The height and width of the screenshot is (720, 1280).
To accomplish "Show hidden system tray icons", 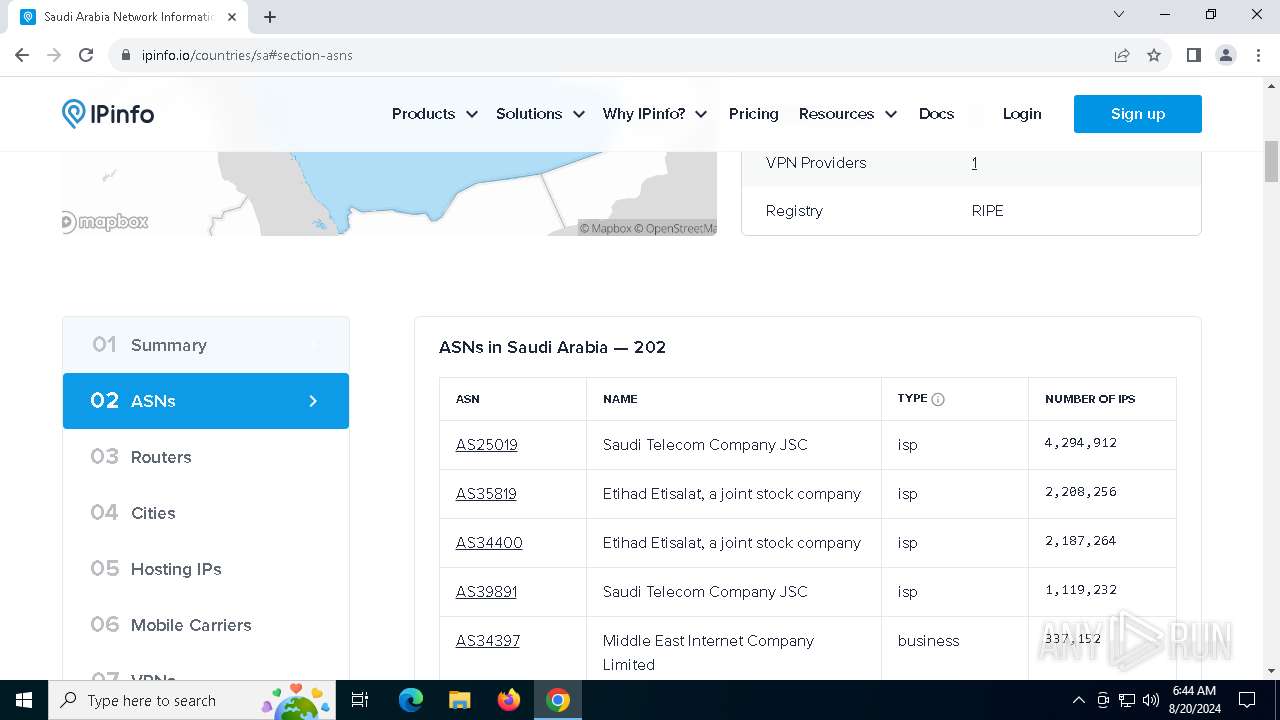I will [1078, 700].
